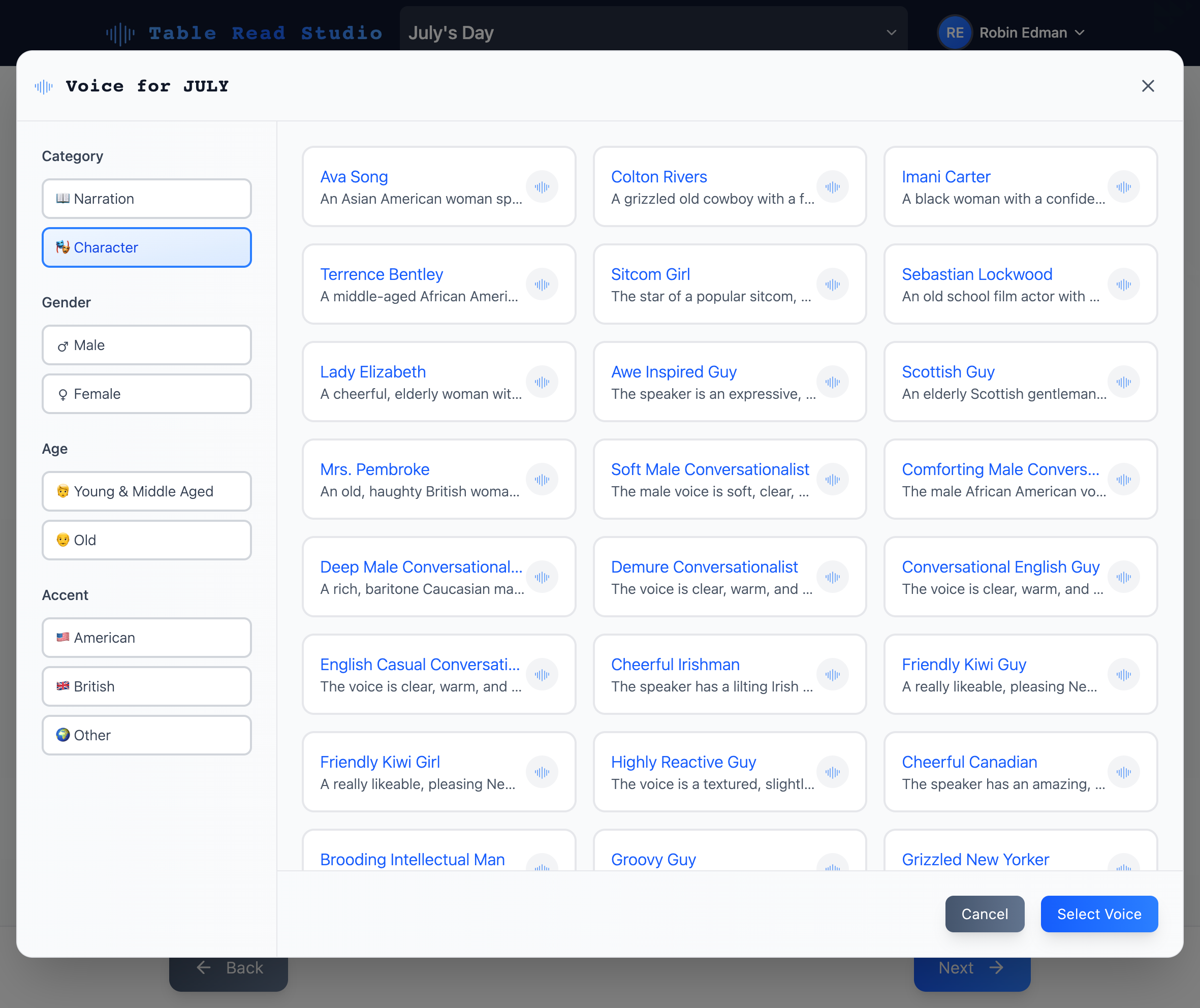This screenshot has width=1200, height=1008.
Task: Filter voices by Male gender
Action: [x=146, y=345]
